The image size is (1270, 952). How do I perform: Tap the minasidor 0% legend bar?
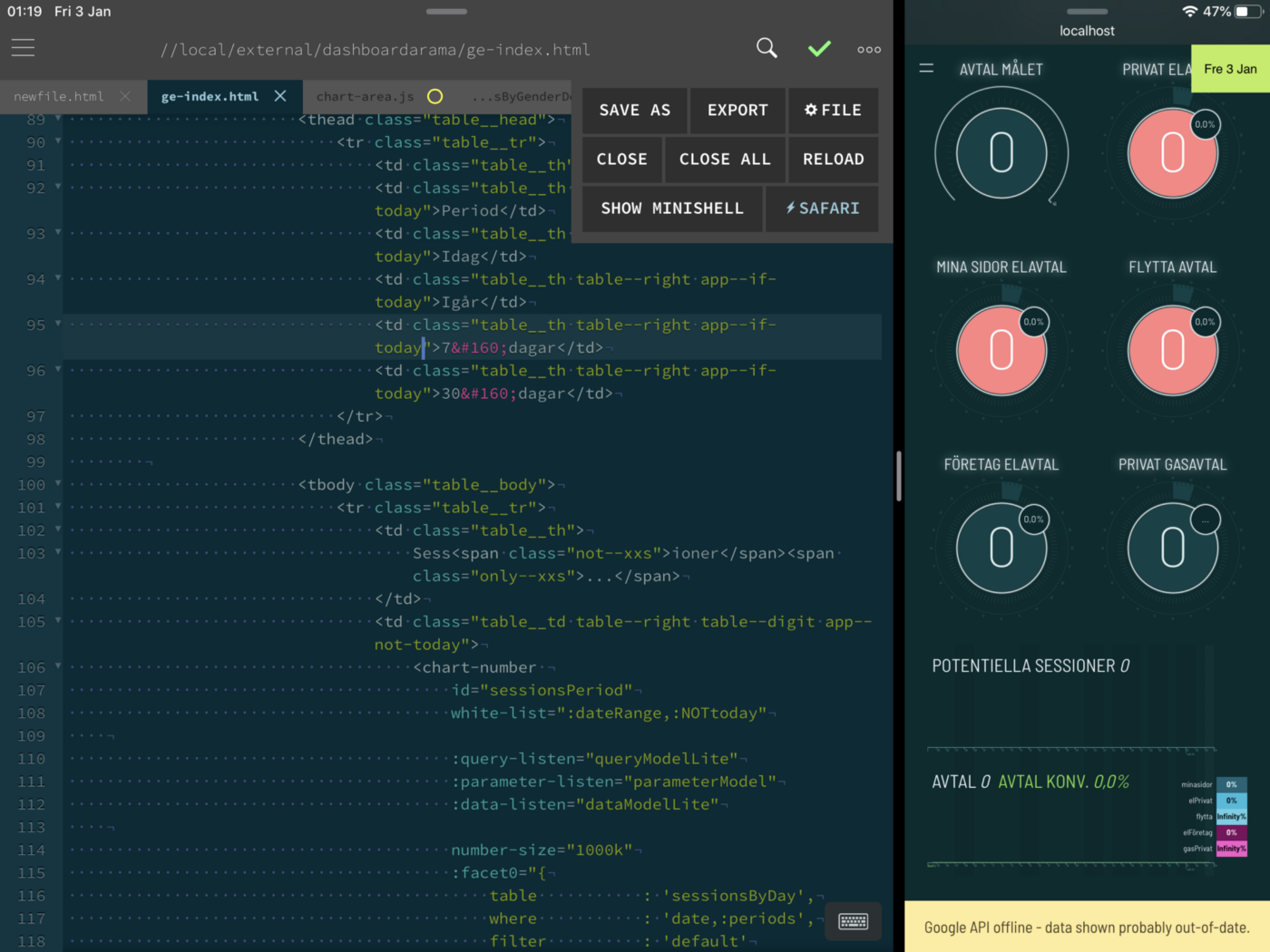(1231, 785)
